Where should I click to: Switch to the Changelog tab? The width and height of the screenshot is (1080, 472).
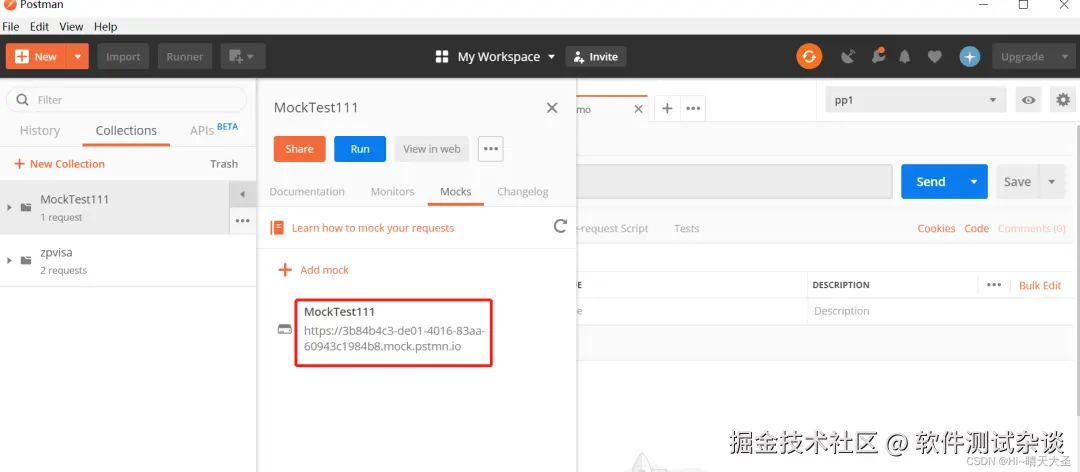pyautogui.click(x=523, y=192)
